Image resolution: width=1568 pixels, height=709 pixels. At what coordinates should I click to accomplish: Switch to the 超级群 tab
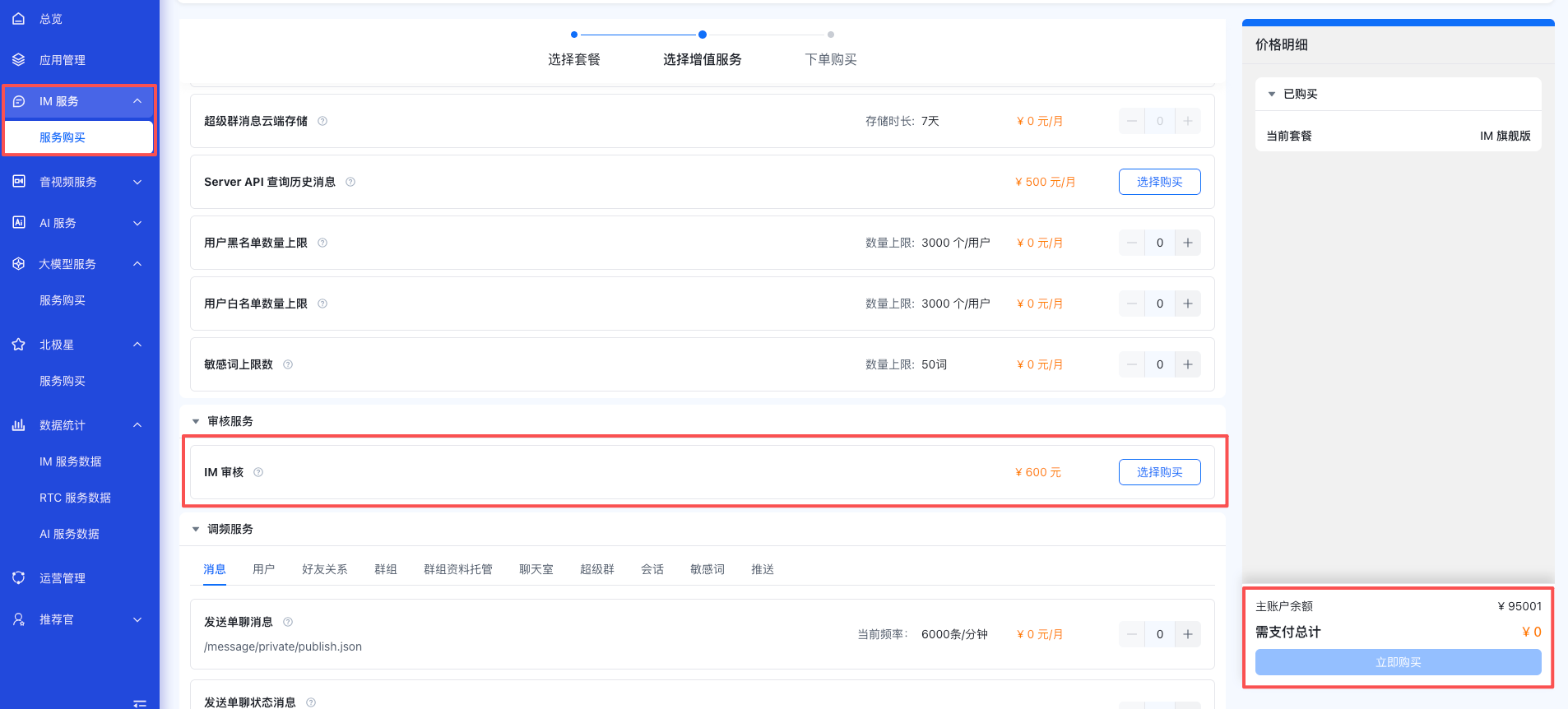click(x=597, y=569)
